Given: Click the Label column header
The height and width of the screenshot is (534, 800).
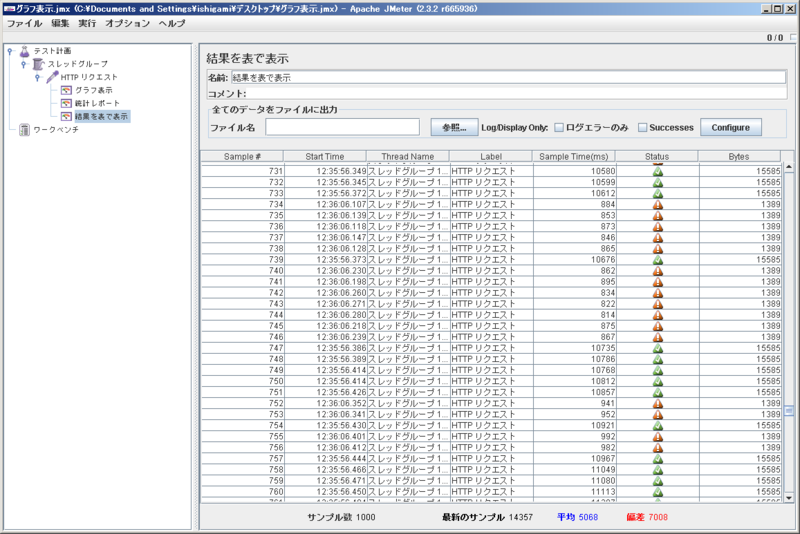Looking at the screenshot, I should pyautogui.click(x=491, y=157).
